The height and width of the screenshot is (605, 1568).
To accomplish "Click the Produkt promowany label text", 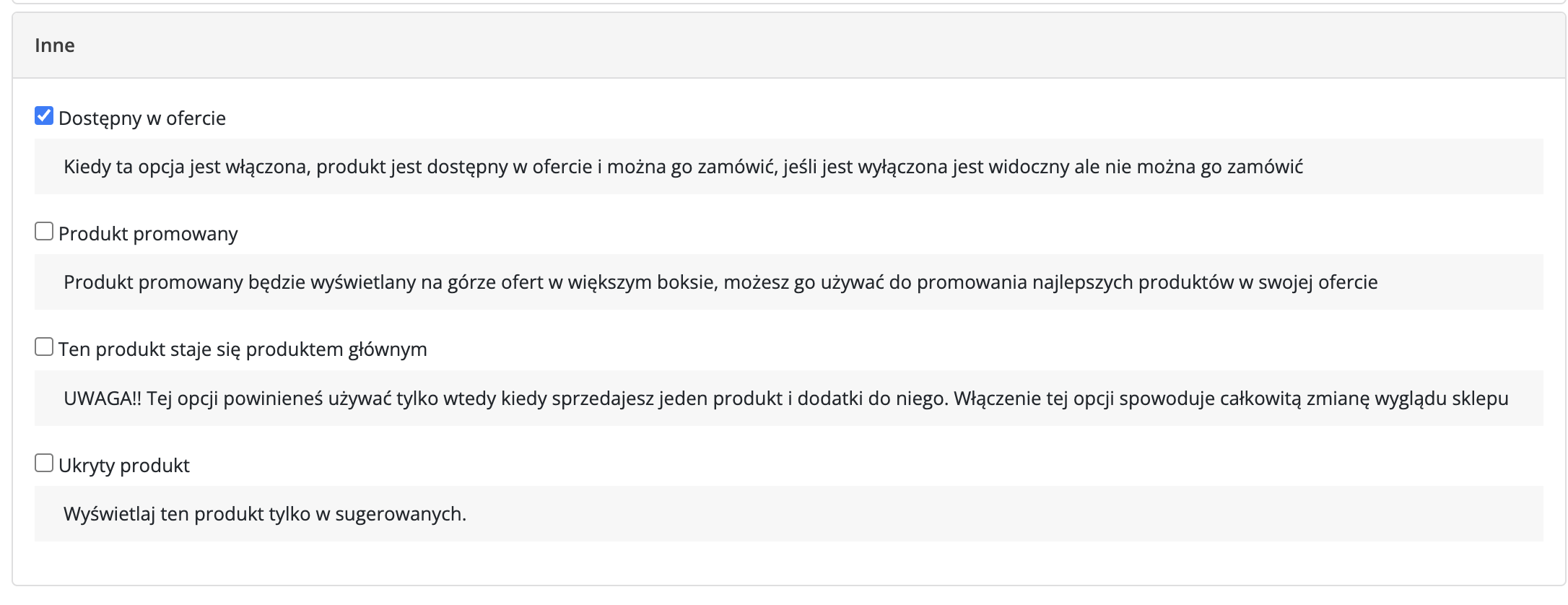I will tap(148, 234).
